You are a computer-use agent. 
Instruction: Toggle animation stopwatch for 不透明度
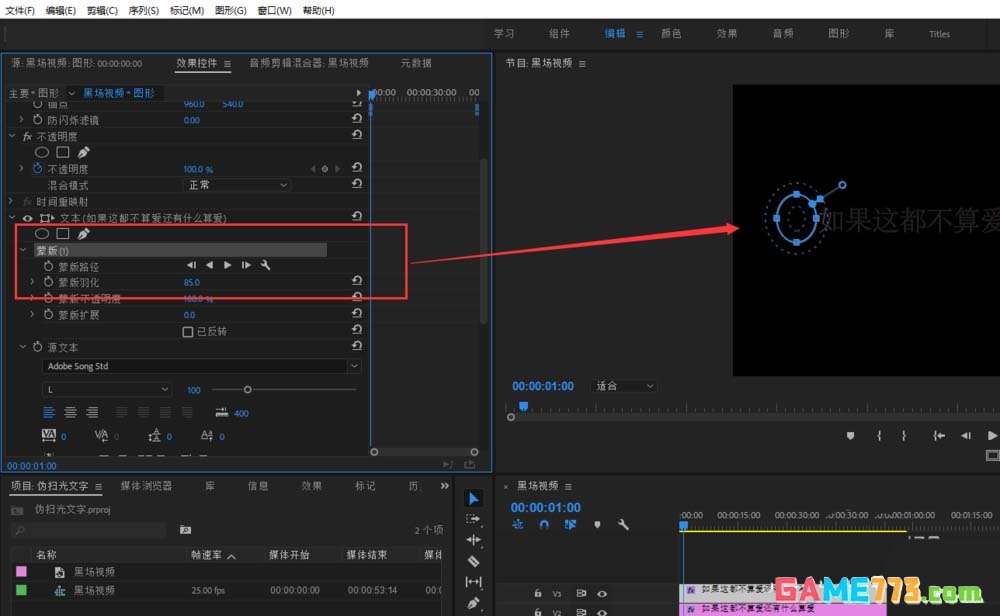pos(38,168)
